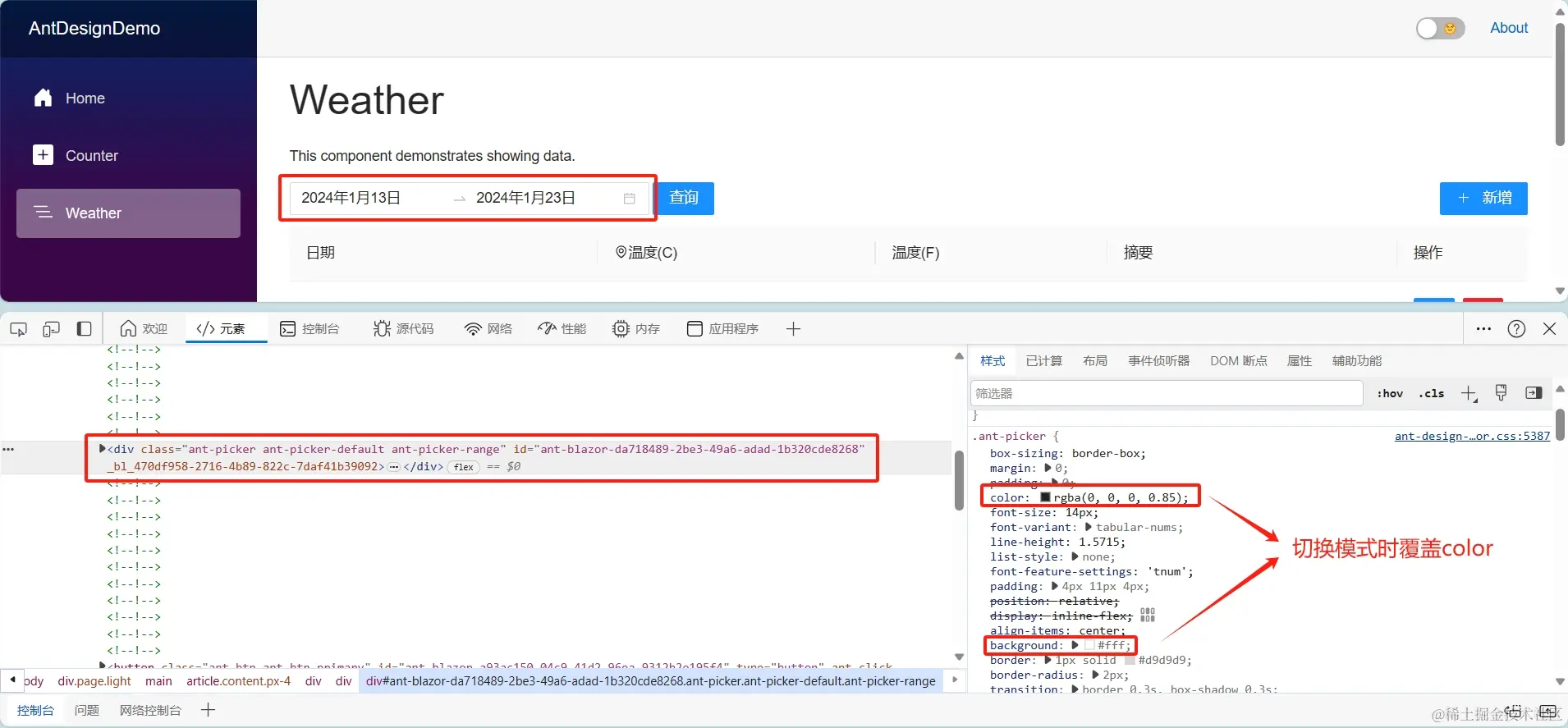Open the 网络 tab
The width and height of the screenshot is (1568, 728).
click(488, 329)
